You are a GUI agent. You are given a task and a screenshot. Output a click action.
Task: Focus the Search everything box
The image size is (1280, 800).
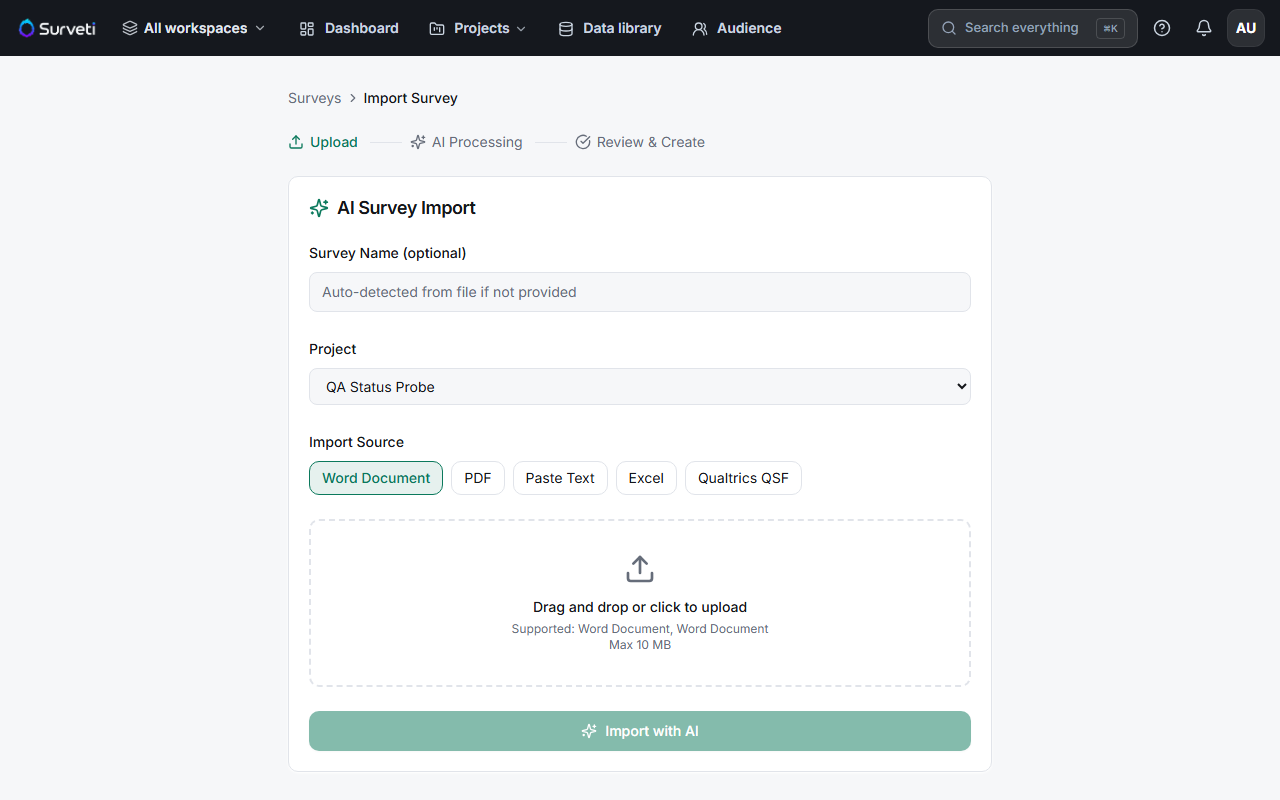click(1033, 28)
